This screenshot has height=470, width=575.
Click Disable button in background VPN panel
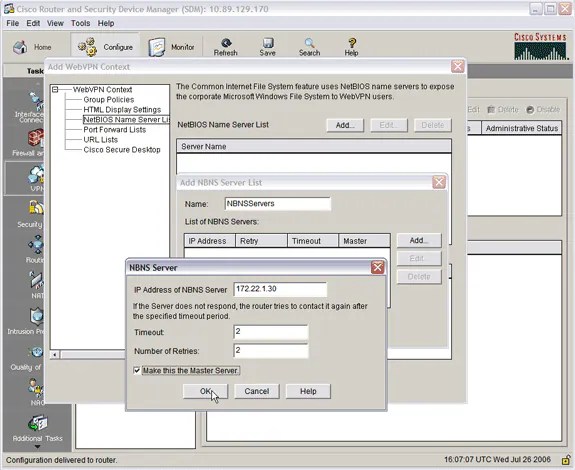pyautogui.click(x=543, y=109)
